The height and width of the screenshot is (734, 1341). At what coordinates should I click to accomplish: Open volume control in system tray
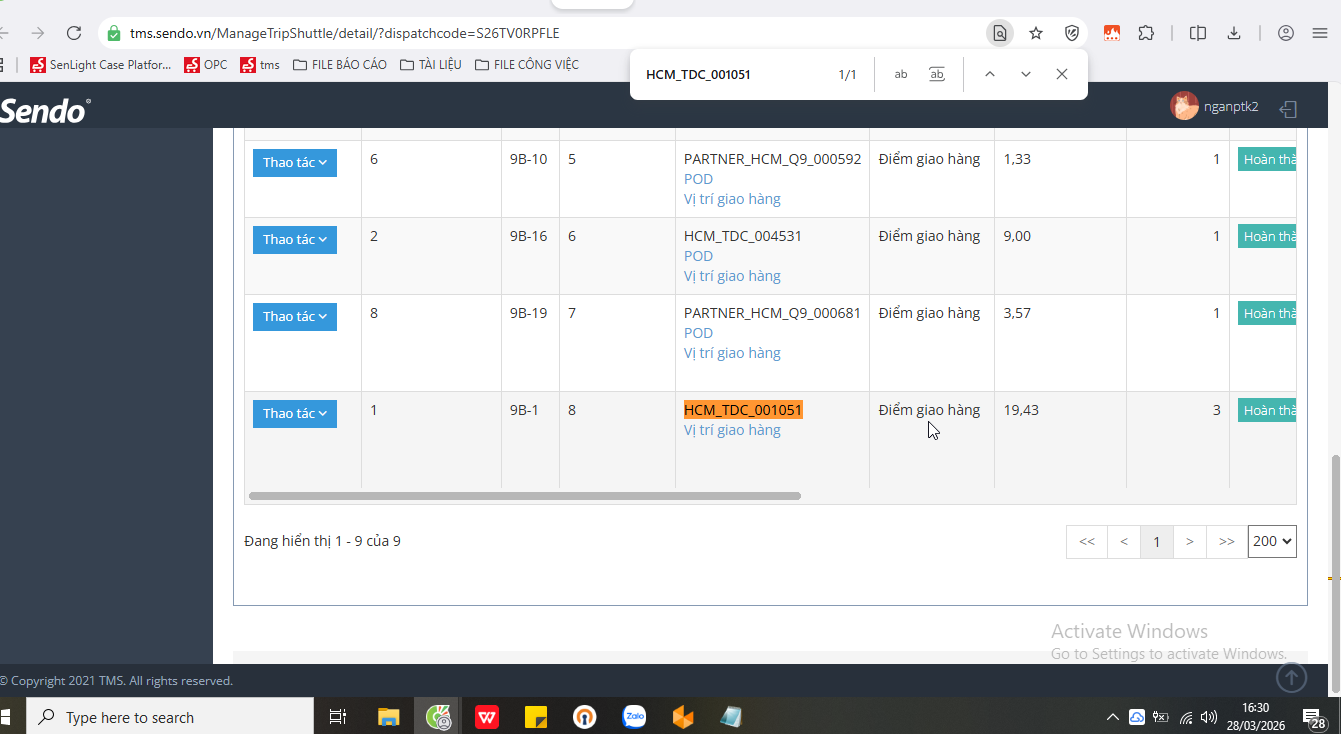click(x=1209, y=717)
